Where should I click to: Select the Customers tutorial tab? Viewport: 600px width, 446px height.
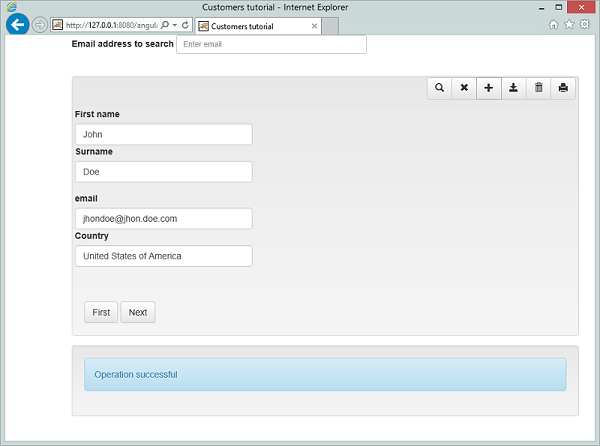coord(255,26)
